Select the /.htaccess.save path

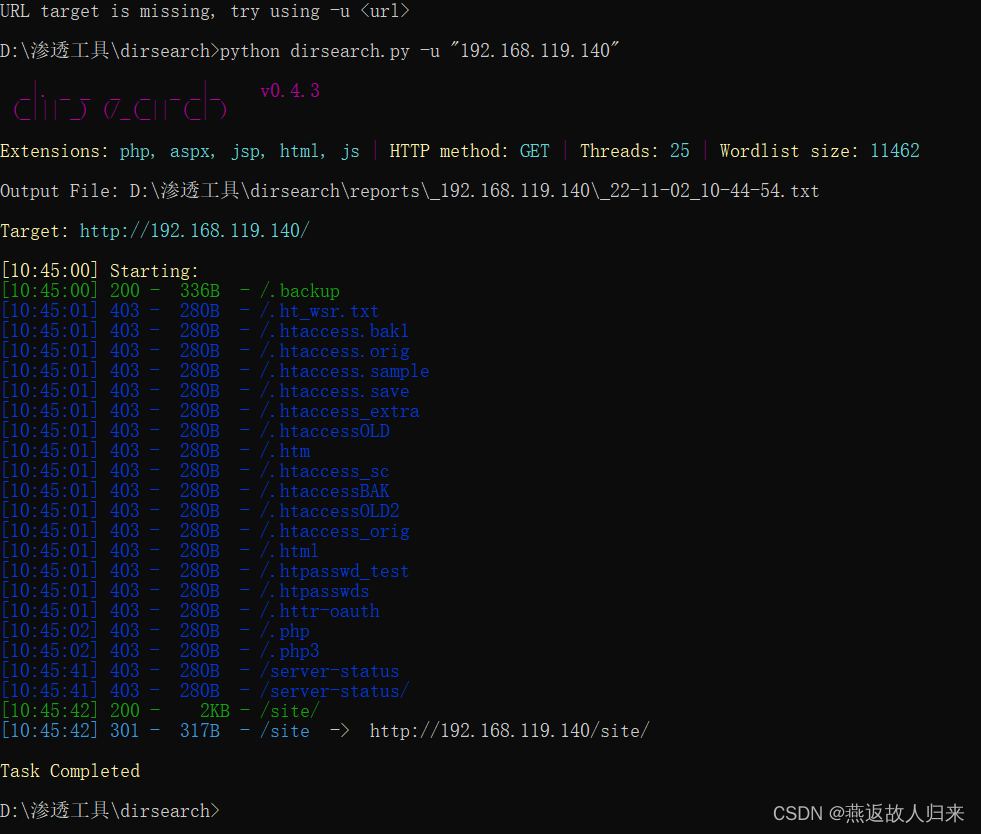coord(334,391)
